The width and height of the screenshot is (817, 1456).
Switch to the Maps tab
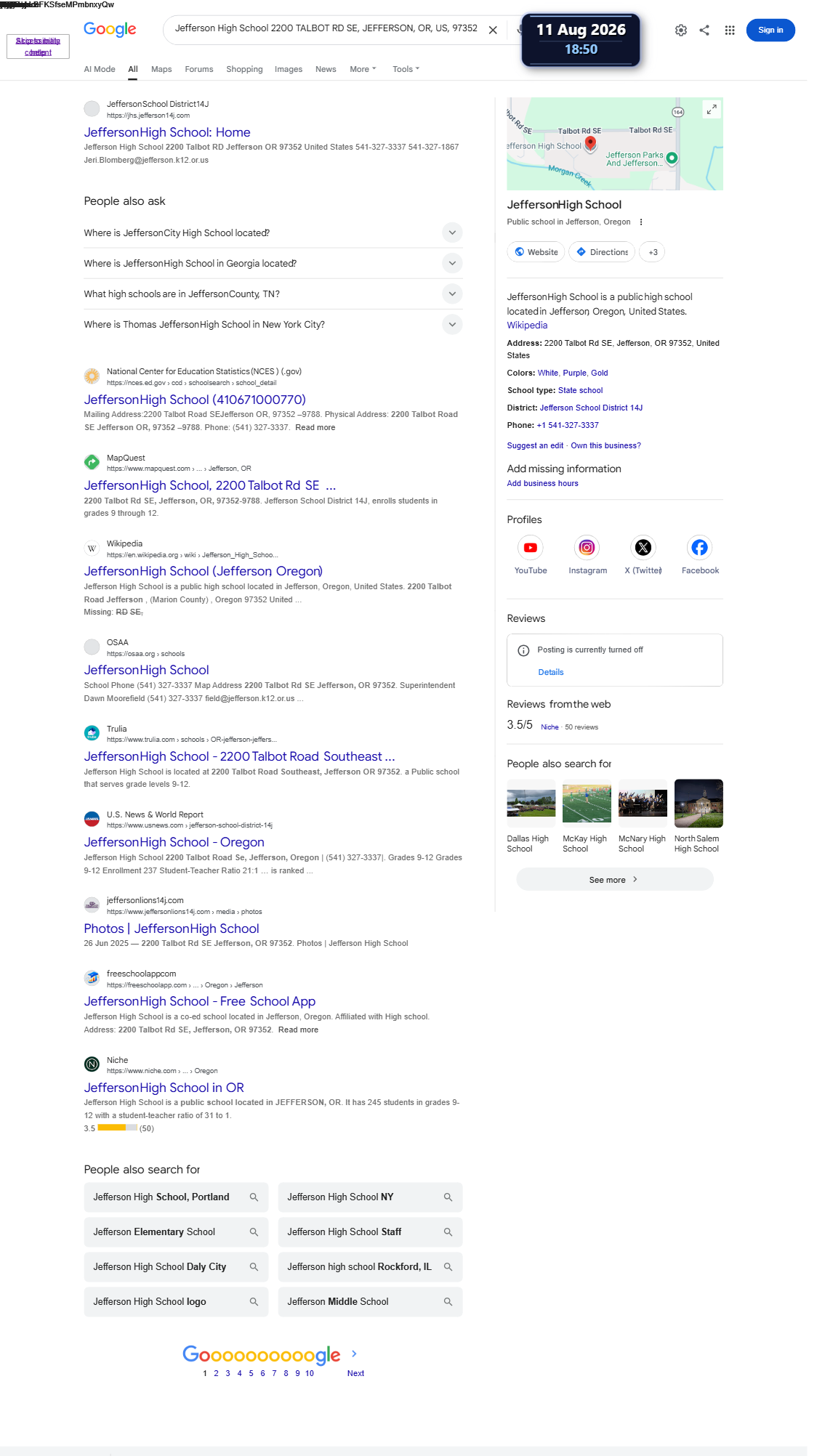tap(161, 69)
